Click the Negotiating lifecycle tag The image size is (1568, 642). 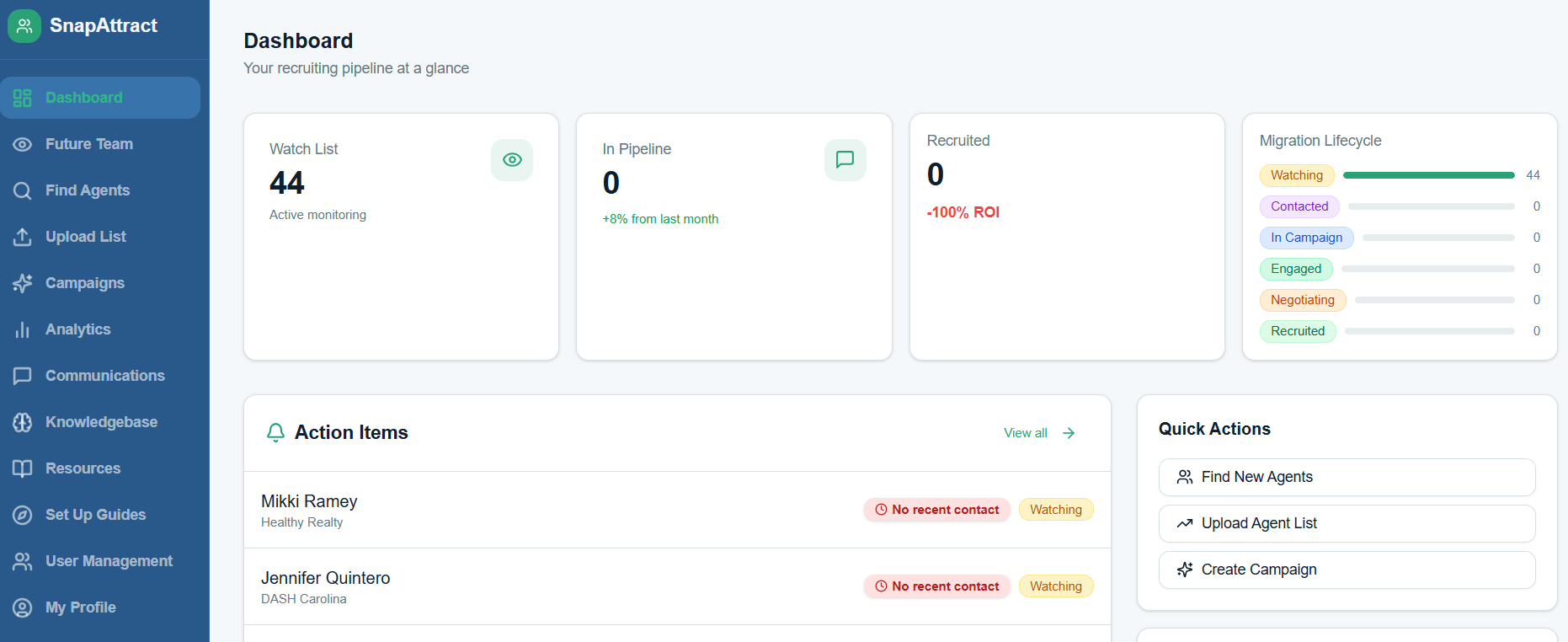1303,300
